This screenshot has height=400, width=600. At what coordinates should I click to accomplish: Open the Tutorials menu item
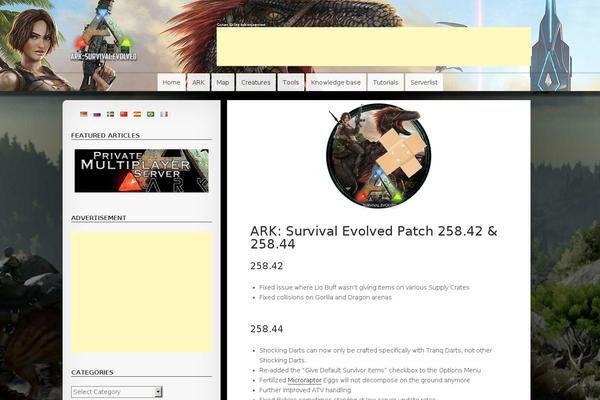tap(385, 82)
